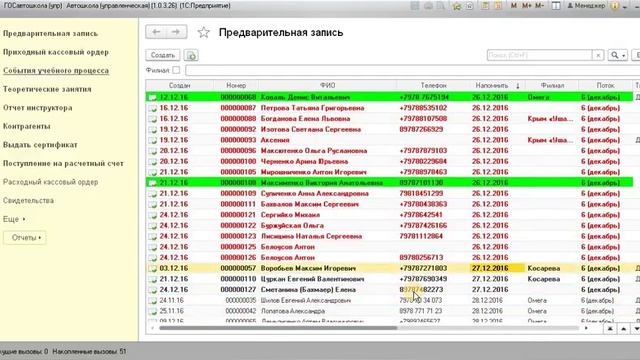This screenshot has height=360, width=640.
Task: Open Контрагенты in the sidebar
Action: pos(27,126)
